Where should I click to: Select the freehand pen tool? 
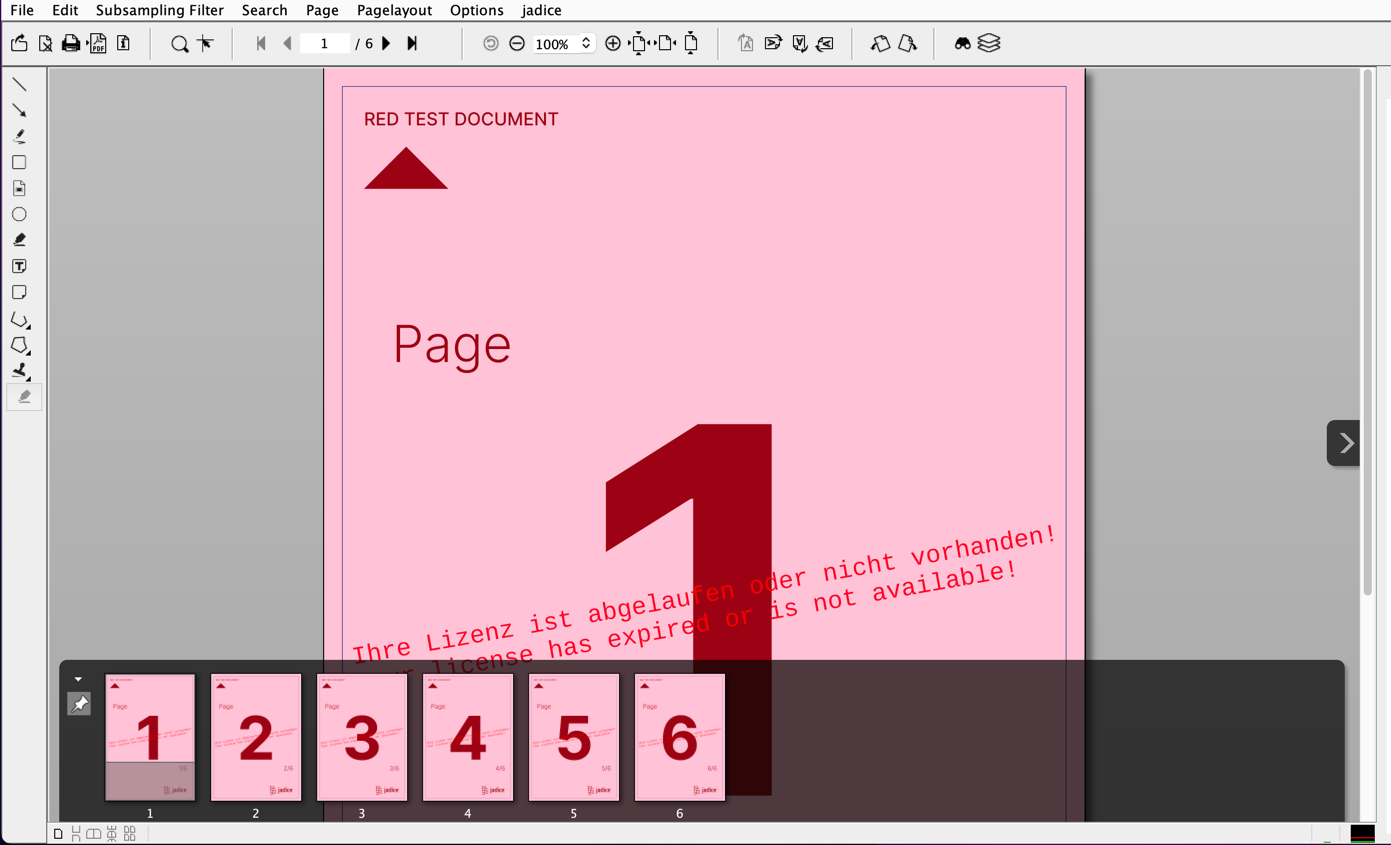click(x=19, y=136)
